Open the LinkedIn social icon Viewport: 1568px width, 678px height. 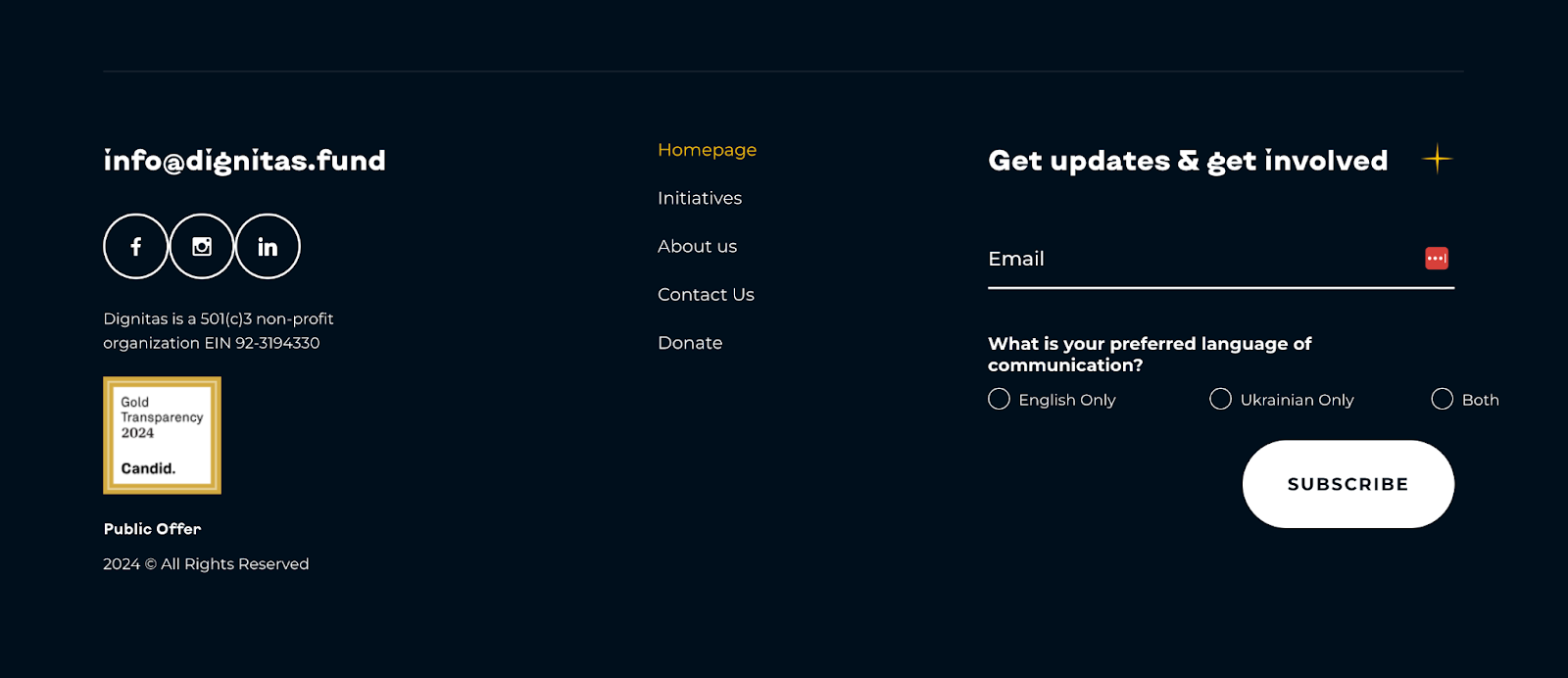268,246
